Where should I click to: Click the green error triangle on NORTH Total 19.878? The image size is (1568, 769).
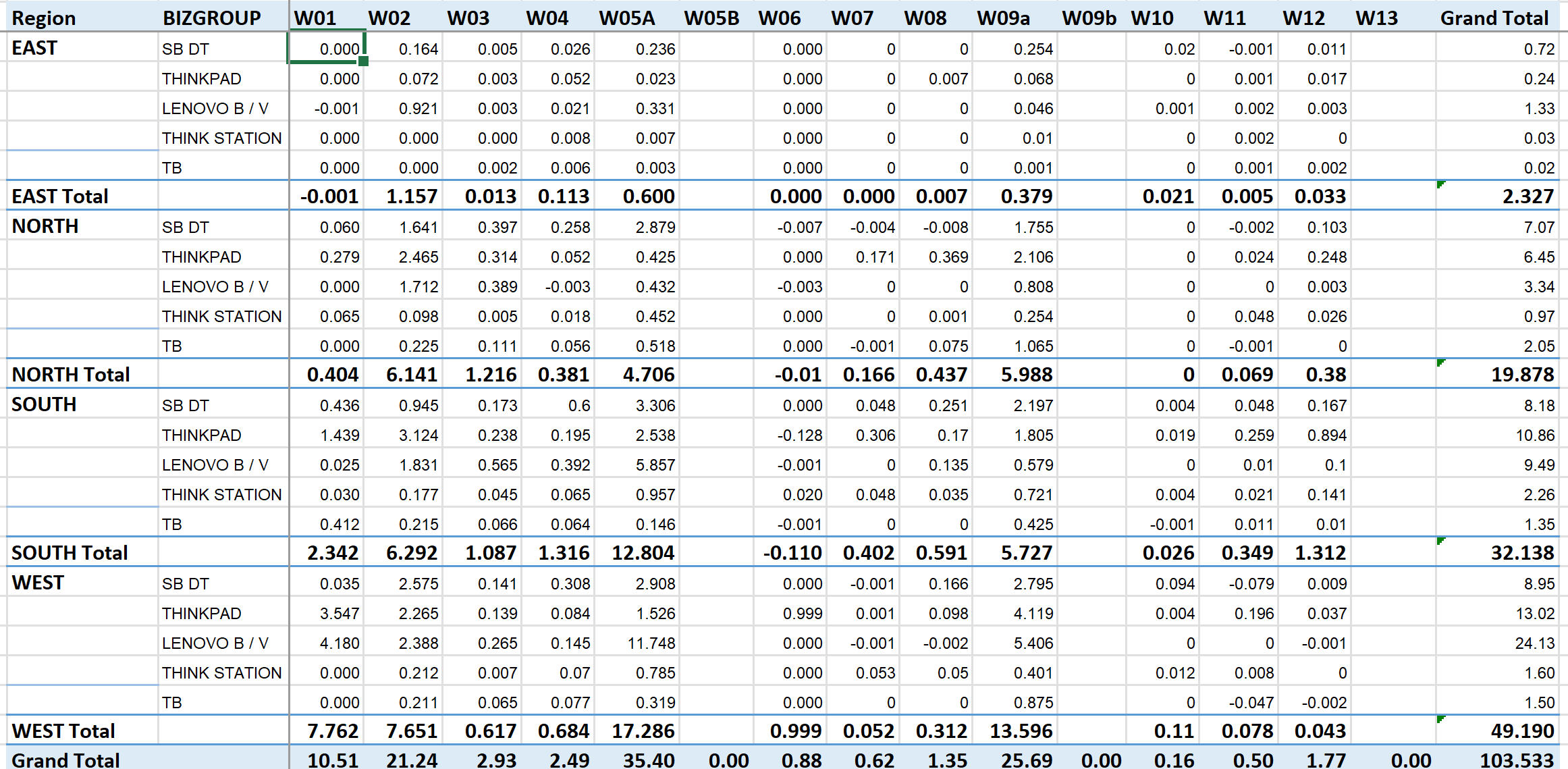coord(1440,363)
